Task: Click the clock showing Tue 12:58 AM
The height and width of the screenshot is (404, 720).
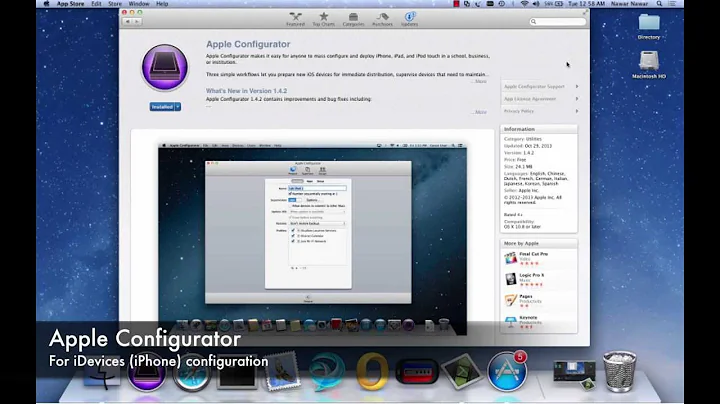Action: 586,4
